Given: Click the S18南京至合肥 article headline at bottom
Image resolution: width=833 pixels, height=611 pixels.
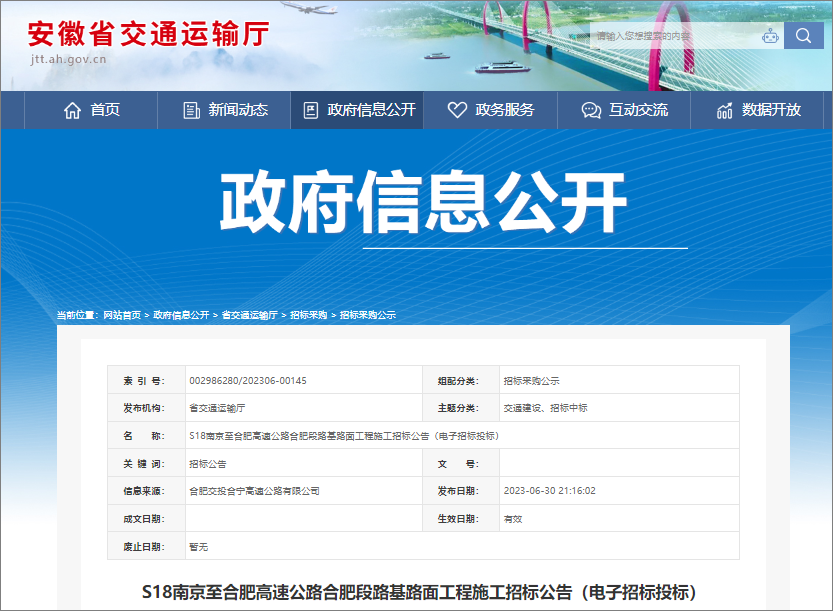Looking at the screenshot, I should (x=416, y=591).
